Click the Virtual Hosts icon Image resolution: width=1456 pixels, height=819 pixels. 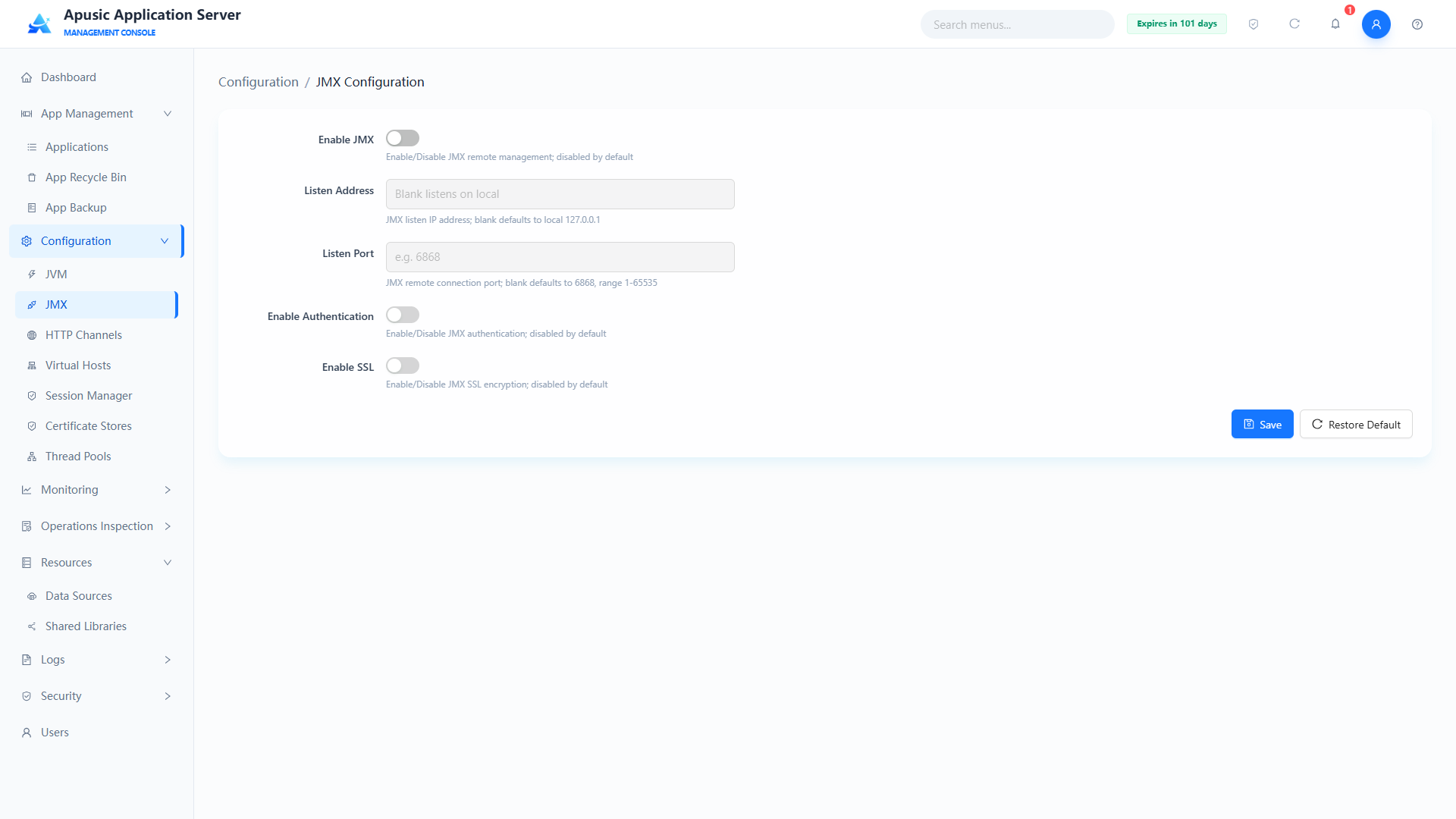tap(32, 366)
